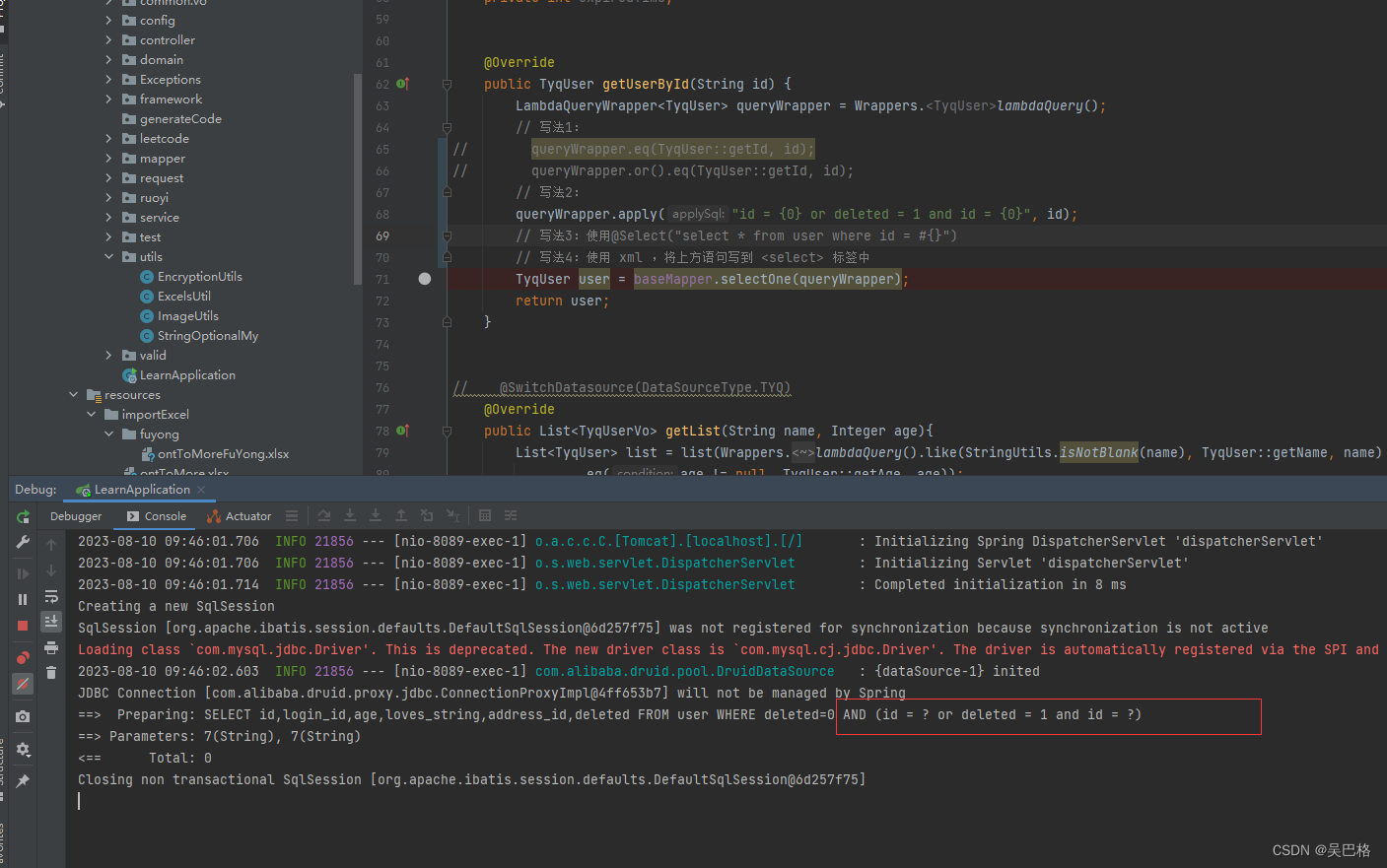Expand the framework folder

tap(108, 100)
